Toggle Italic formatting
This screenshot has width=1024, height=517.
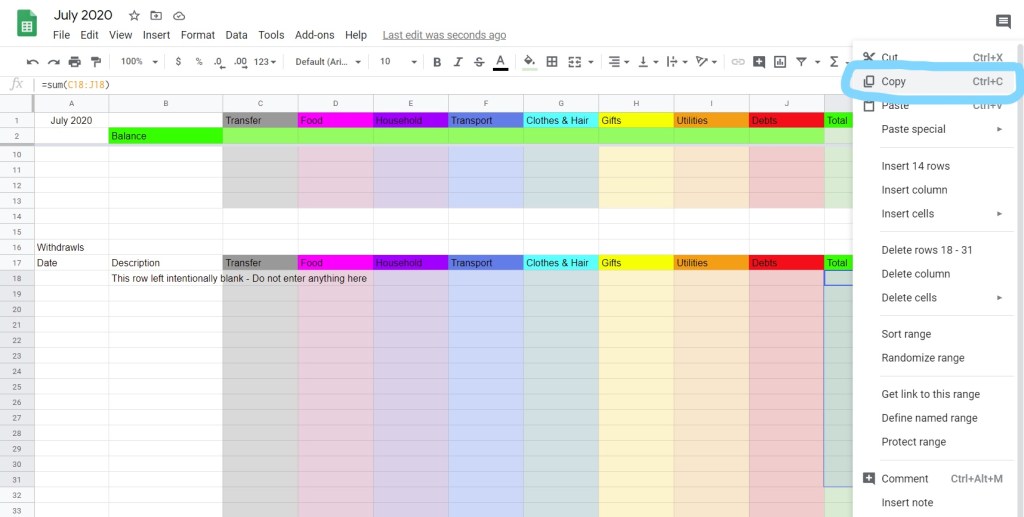click(458, 62)
